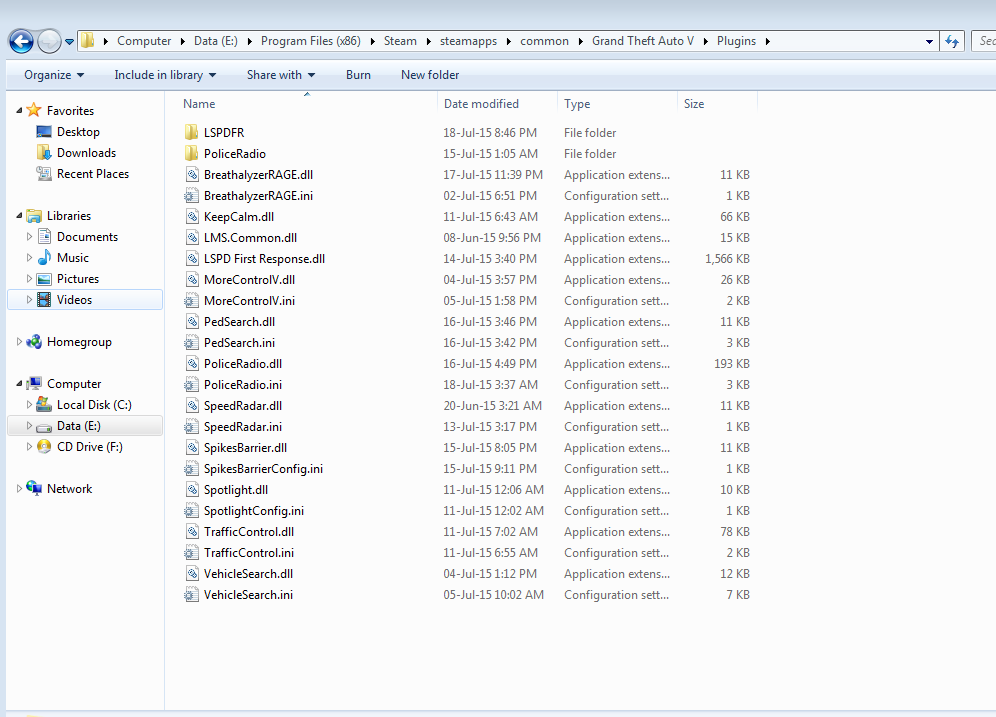Select the CD Drive (F:) icon

pyautogui.click(x=44, y=446)
